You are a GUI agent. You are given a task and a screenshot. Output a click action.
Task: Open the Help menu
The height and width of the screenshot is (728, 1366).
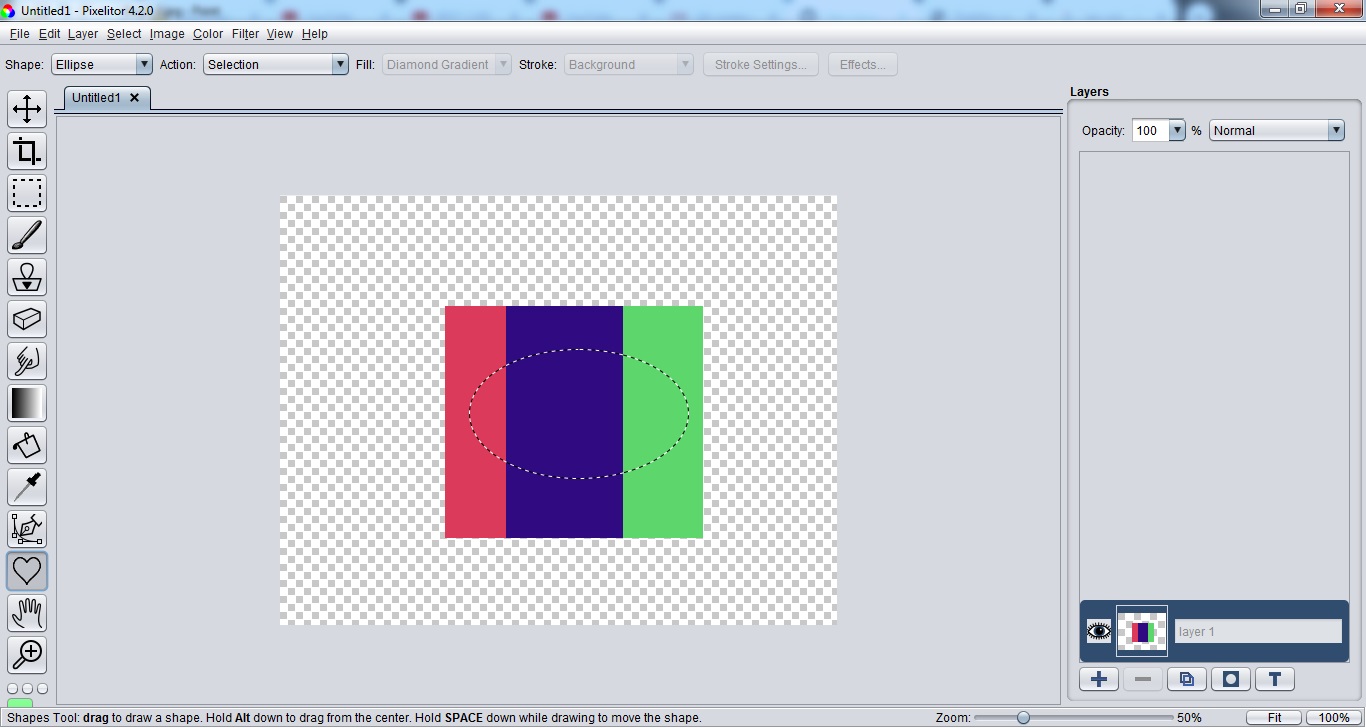[x=315, y=34]
